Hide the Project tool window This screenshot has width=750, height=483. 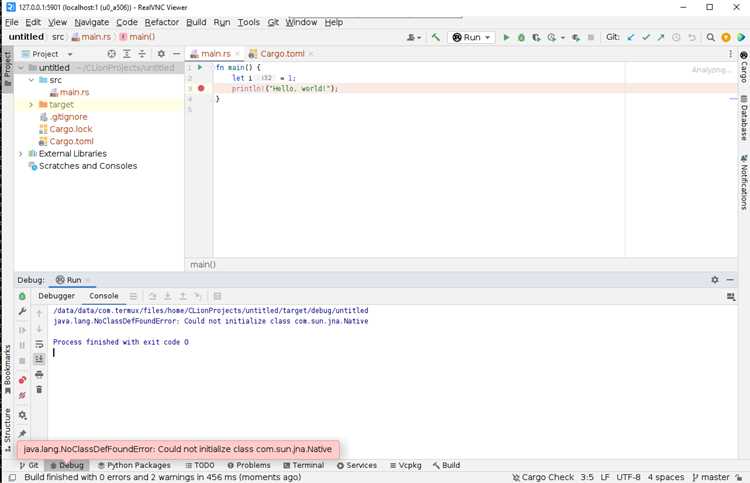pyautogui.click(x=176, y=54)
